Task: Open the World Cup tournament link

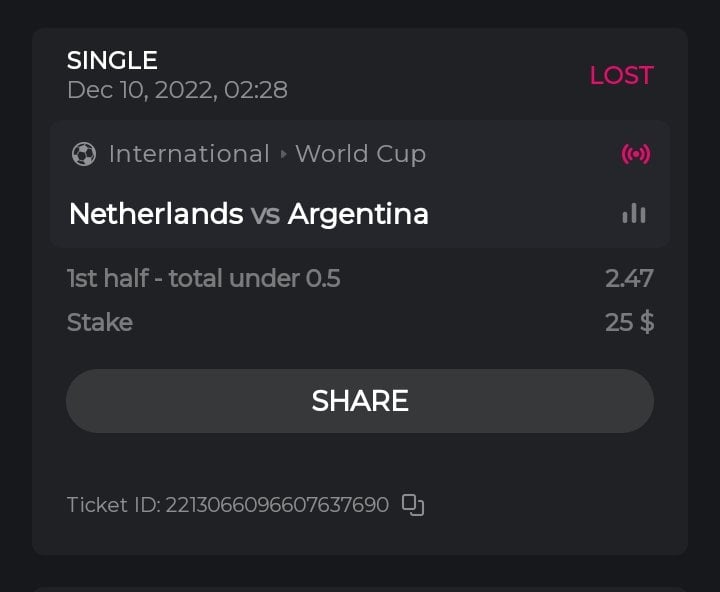Action: pos(361,154)
